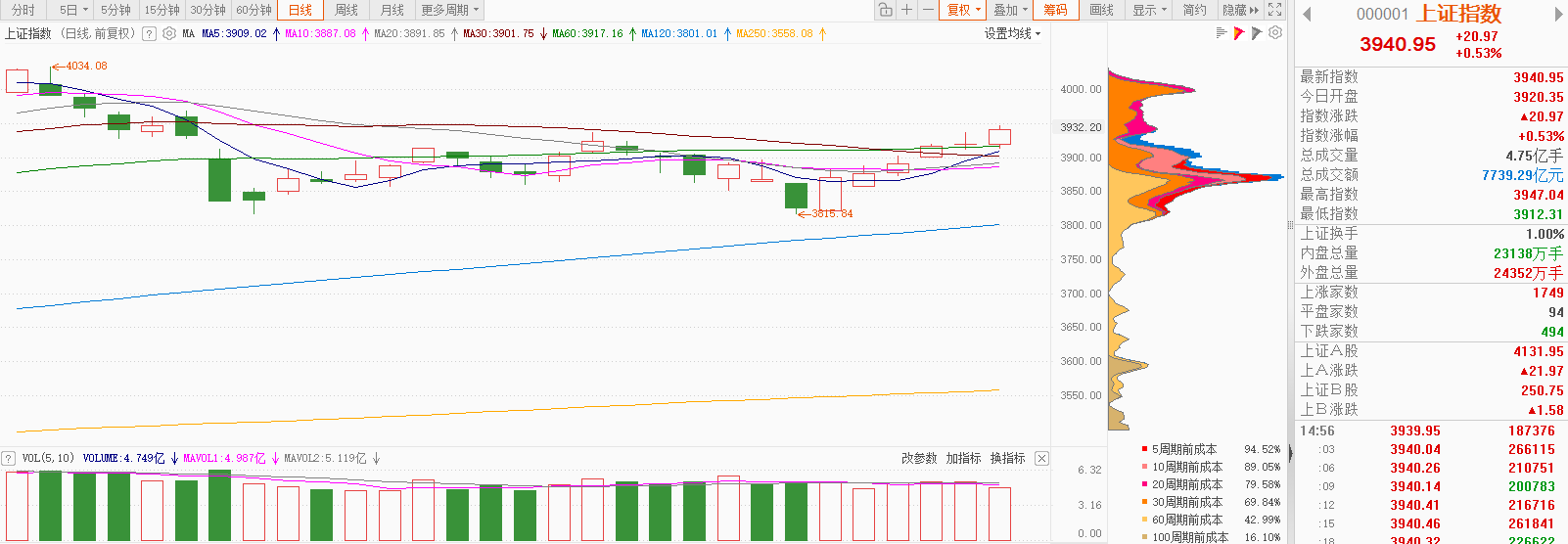Open the 复权 adjustment dropdown
This screenshot has width=1568, height=544.
pyautogui.click(x=963, y=10)
